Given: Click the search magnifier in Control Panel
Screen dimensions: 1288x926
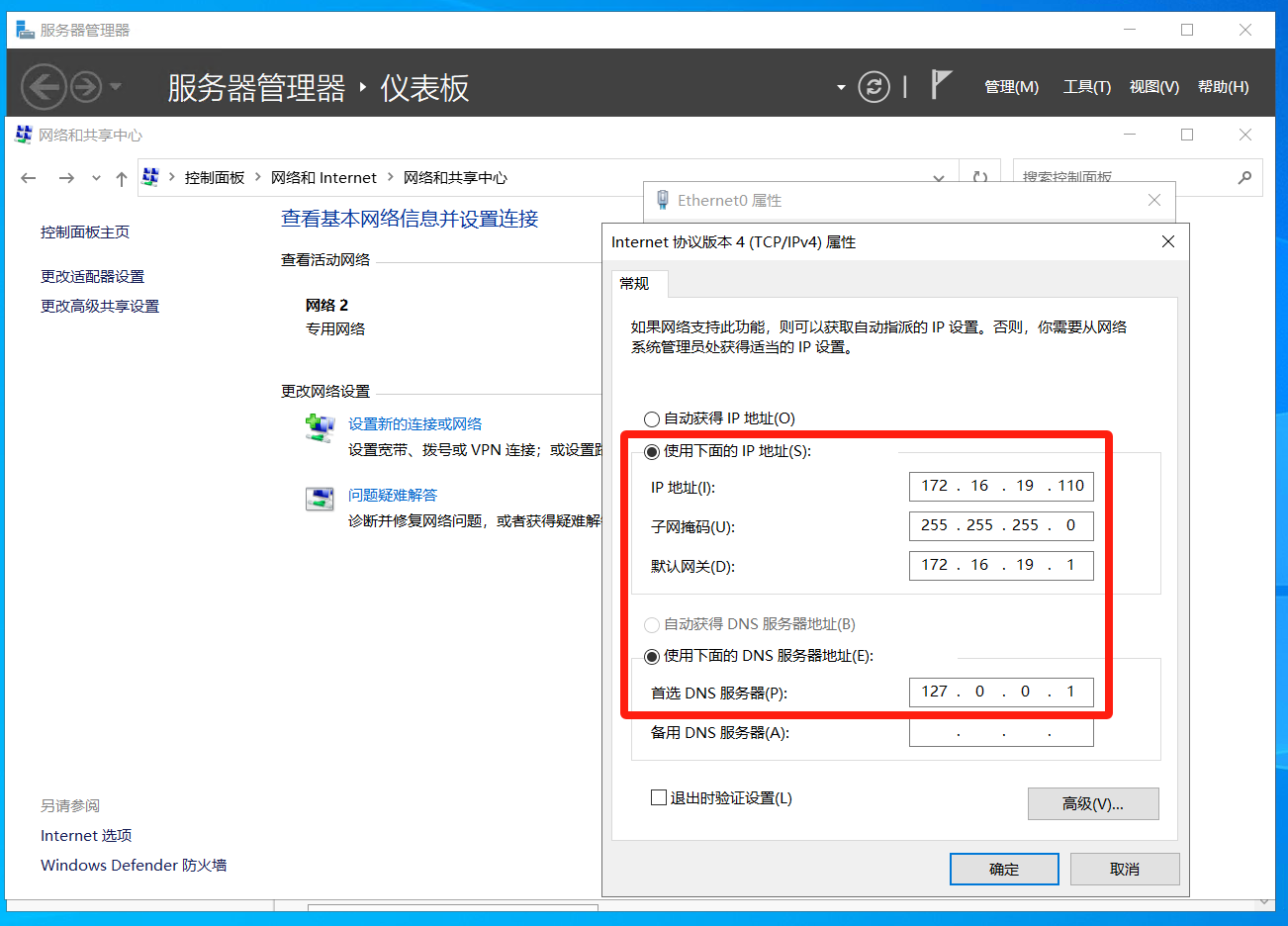Looking at the screenshot, I should 1244,178.
